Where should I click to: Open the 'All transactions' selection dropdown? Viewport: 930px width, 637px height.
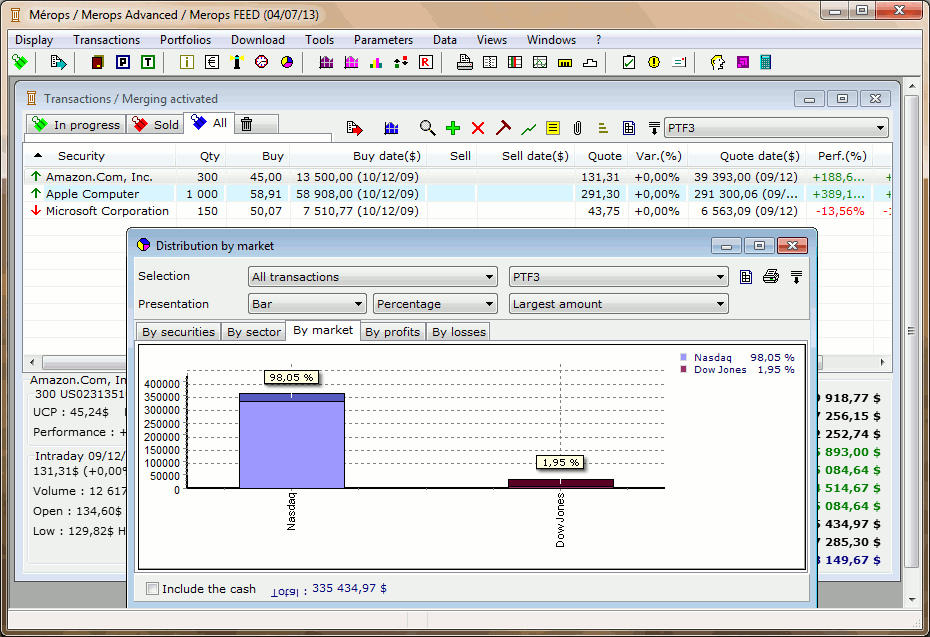pos(372,277)
